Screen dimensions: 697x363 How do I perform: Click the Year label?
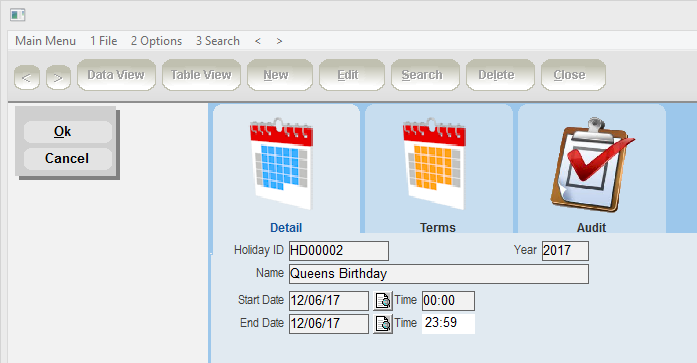525,250
